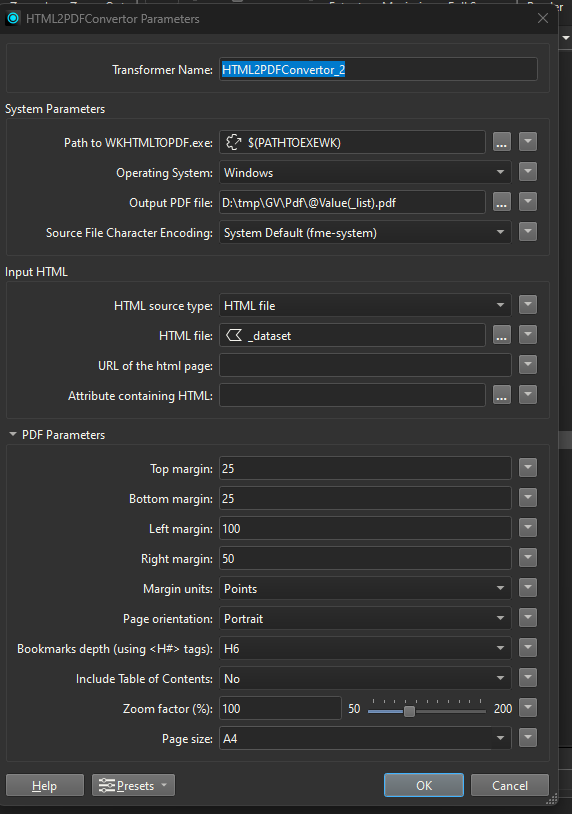Open Source File Character Encoding dropdown
Image resolution: width=572 pixels, height=814 pixels.
(365, 233)
